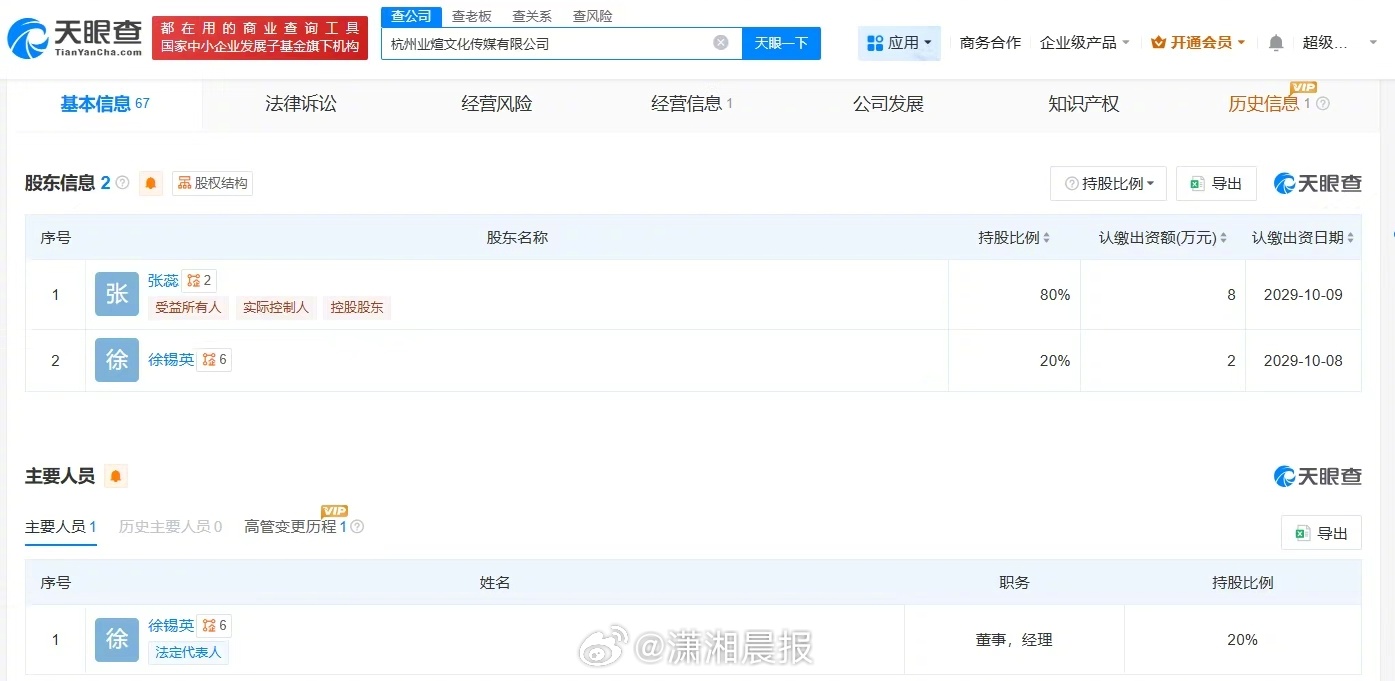
Task: Switch to the 经营风险 tab
Action: coord(497,104)
